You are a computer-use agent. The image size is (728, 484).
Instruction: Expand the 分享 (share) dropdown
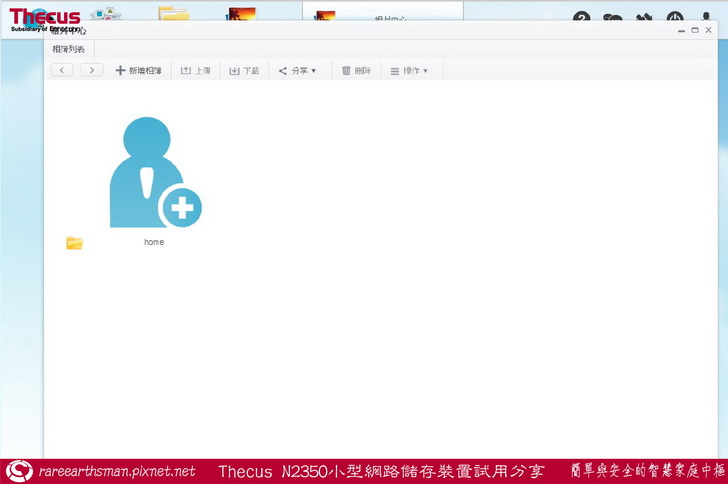[x=297, y=71]
